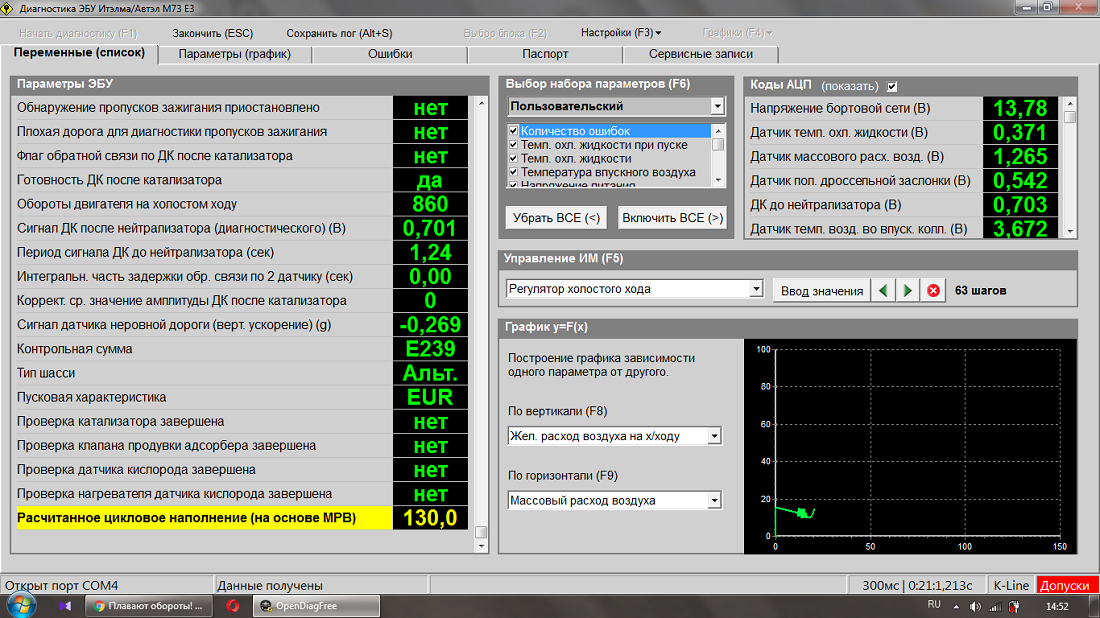
Task: Click the 'Убрать ВСЕ (<)' button
Action: click(556, 217)
